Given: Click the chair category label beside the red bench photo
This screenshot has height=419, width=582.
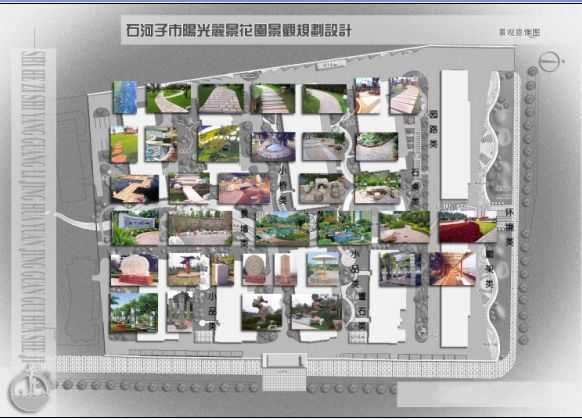Looking at the screenshot, I should pyautogui.click(x=510, y=227).
